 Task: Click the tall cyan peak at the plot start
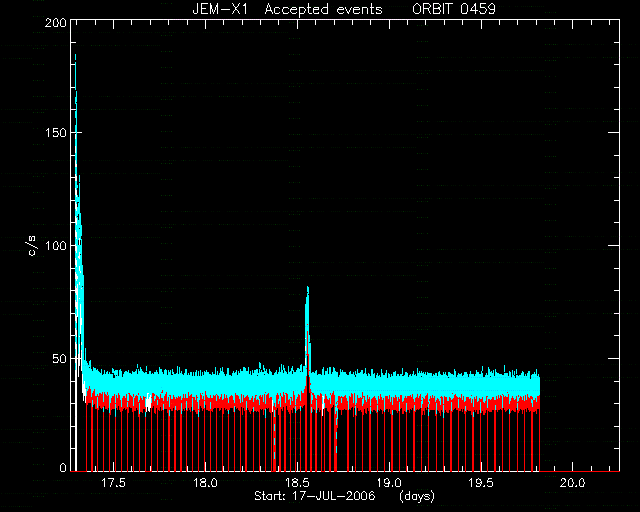(x=76, y=56)
